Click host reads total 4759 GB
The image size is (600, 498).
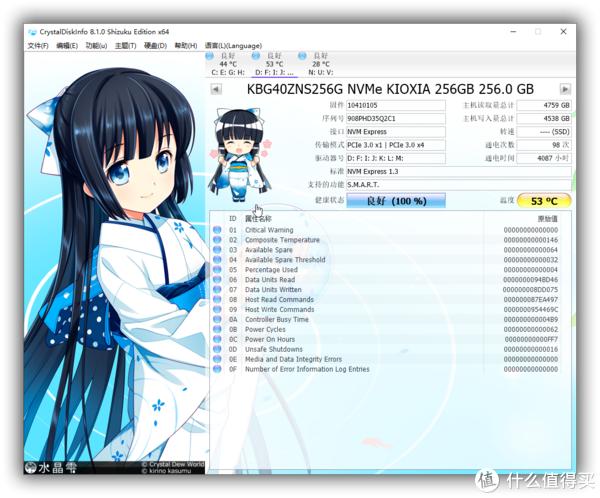[544, 105]
